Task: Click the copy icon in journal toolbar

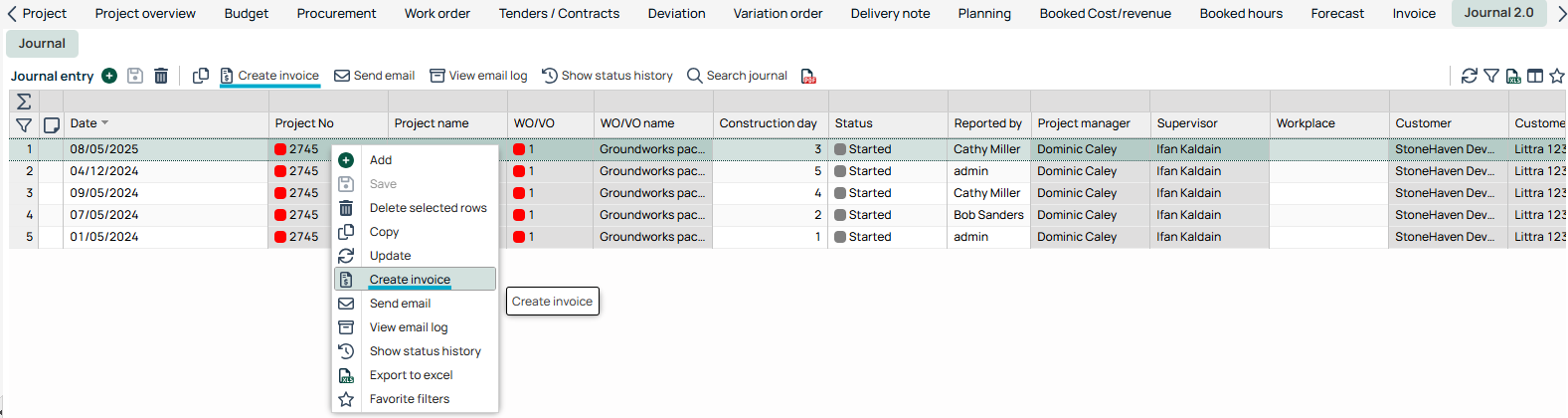Action: click(x=201, y=76)
